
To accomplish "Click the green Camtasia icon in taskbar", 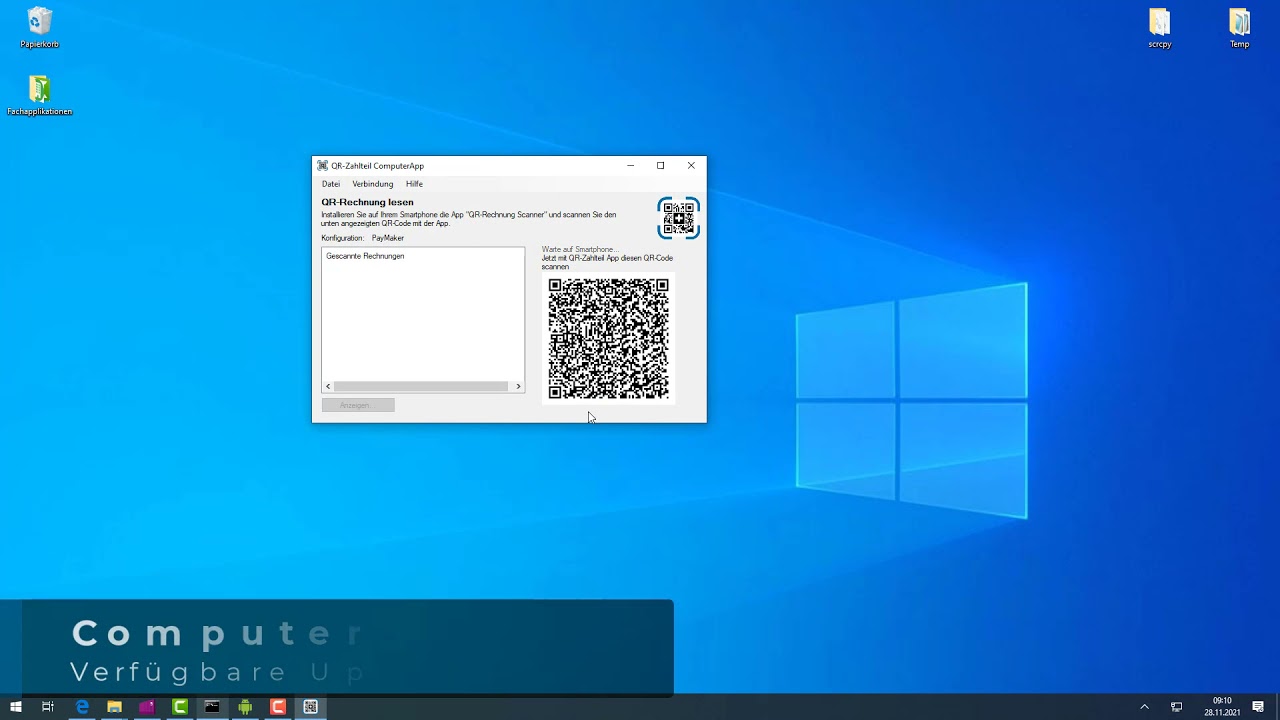I will [x=180, y=707].
